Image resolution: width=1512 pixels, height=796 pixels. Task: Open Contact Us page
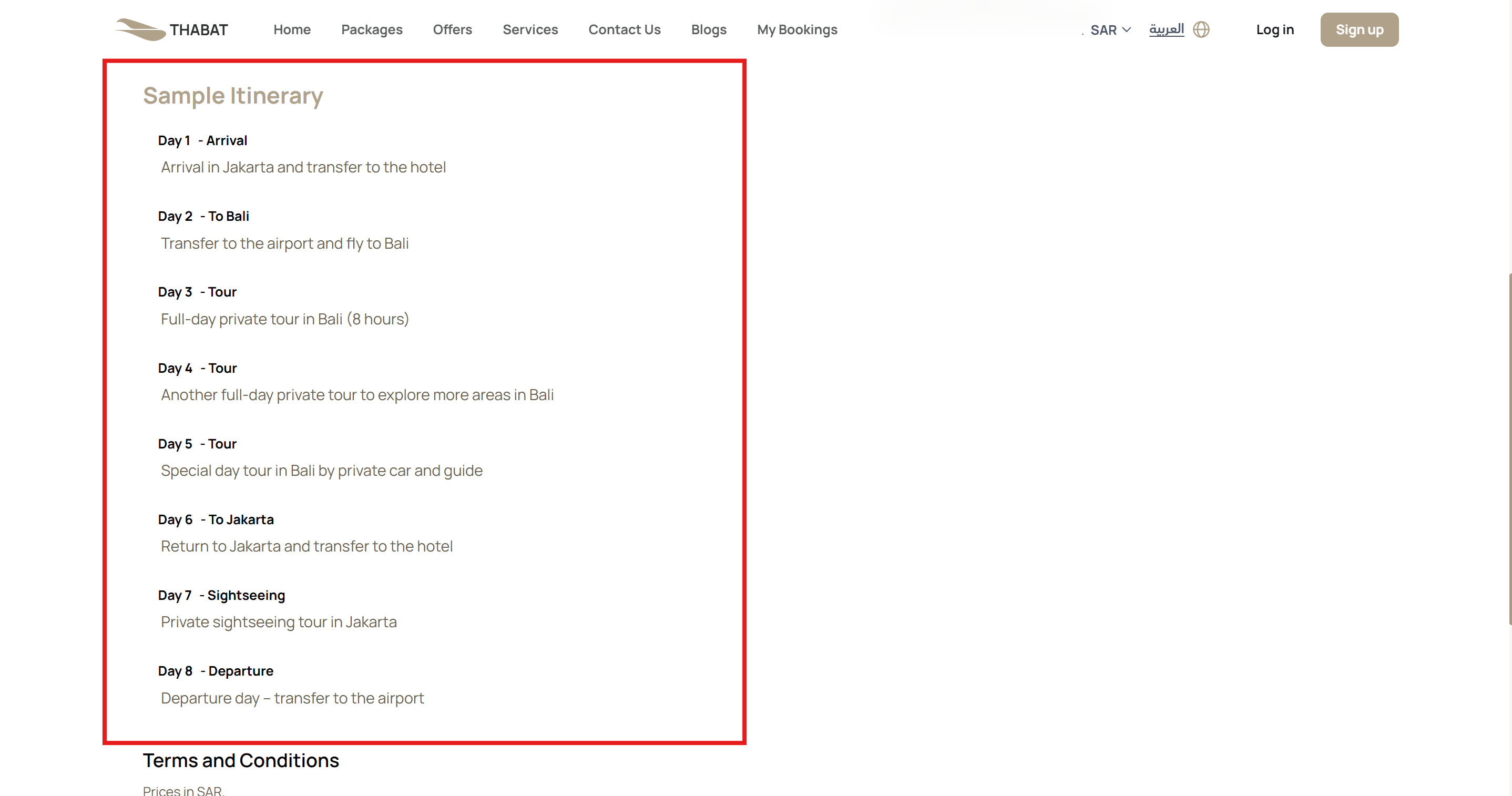(624, 29)
